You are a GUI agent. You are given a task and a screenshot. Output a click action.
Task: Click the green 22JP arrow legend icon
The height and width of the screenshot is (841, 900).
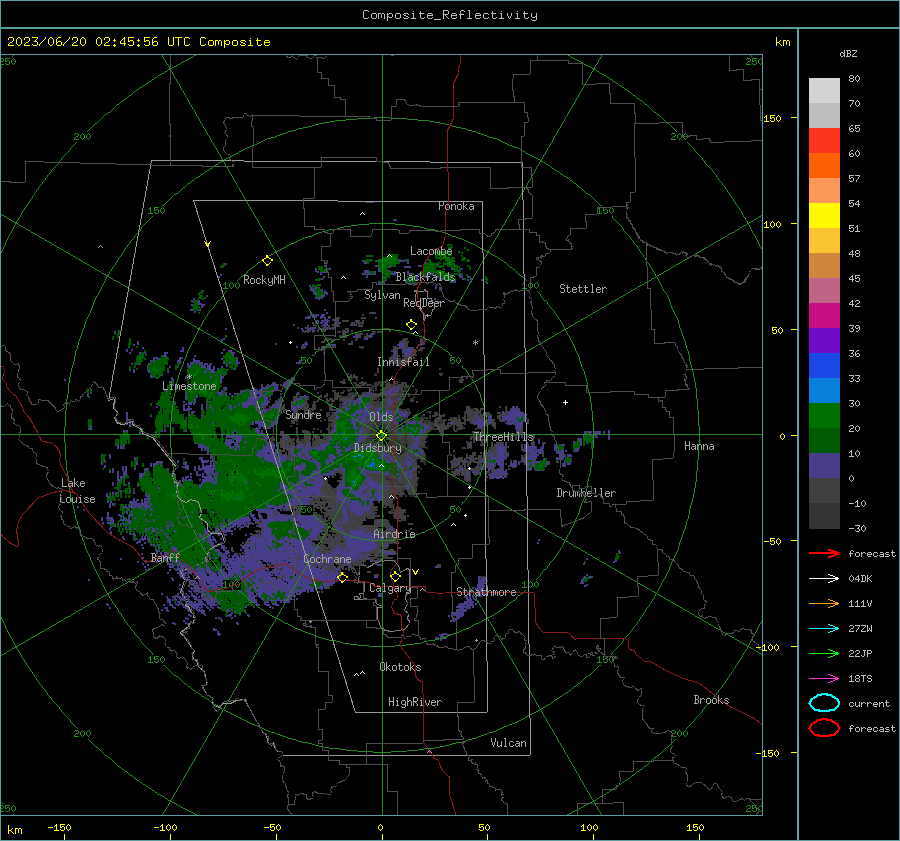[824, 653]
